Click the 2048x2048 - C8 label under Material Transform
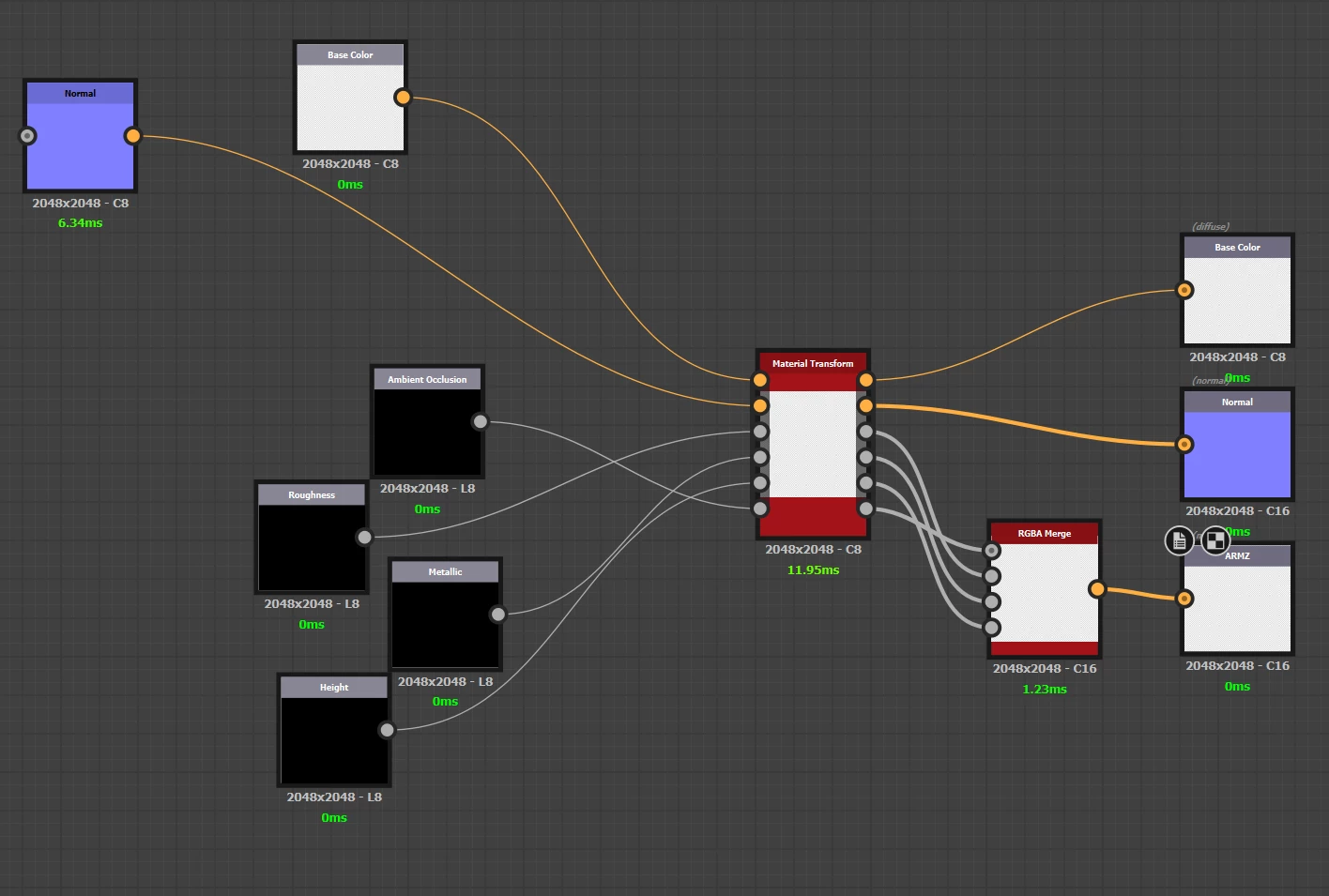Screen dimensions: 1329x896 [813, 550]
